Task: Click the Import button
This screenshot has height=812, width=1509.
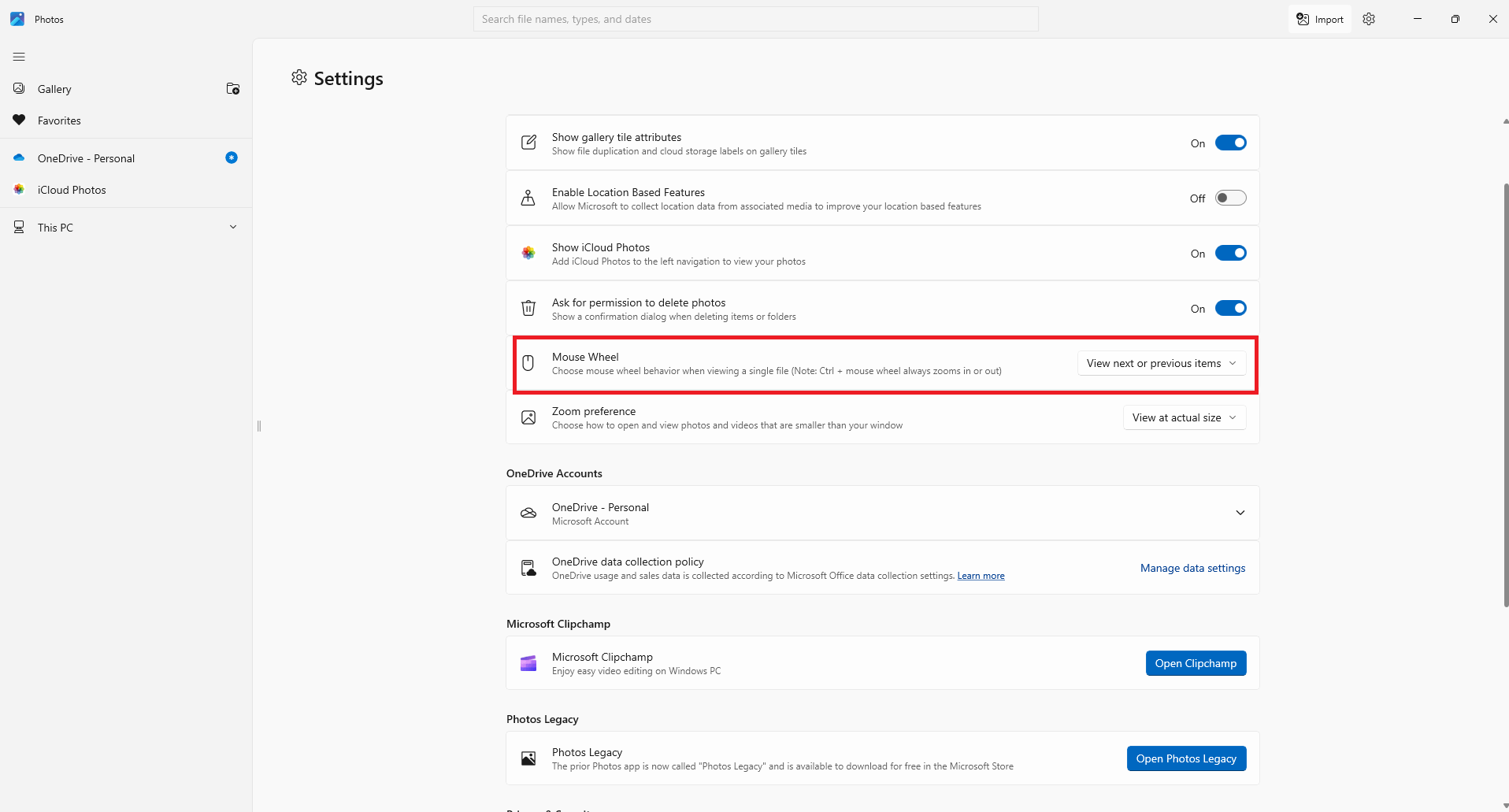Action: tap(1320, 19)
